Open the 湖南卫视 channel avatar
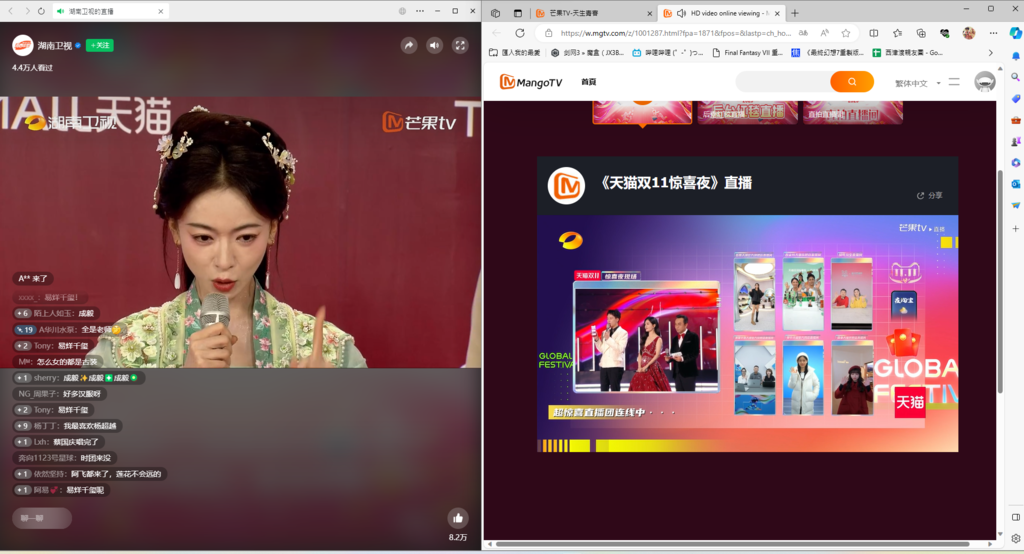 click(x=23, y=45)
